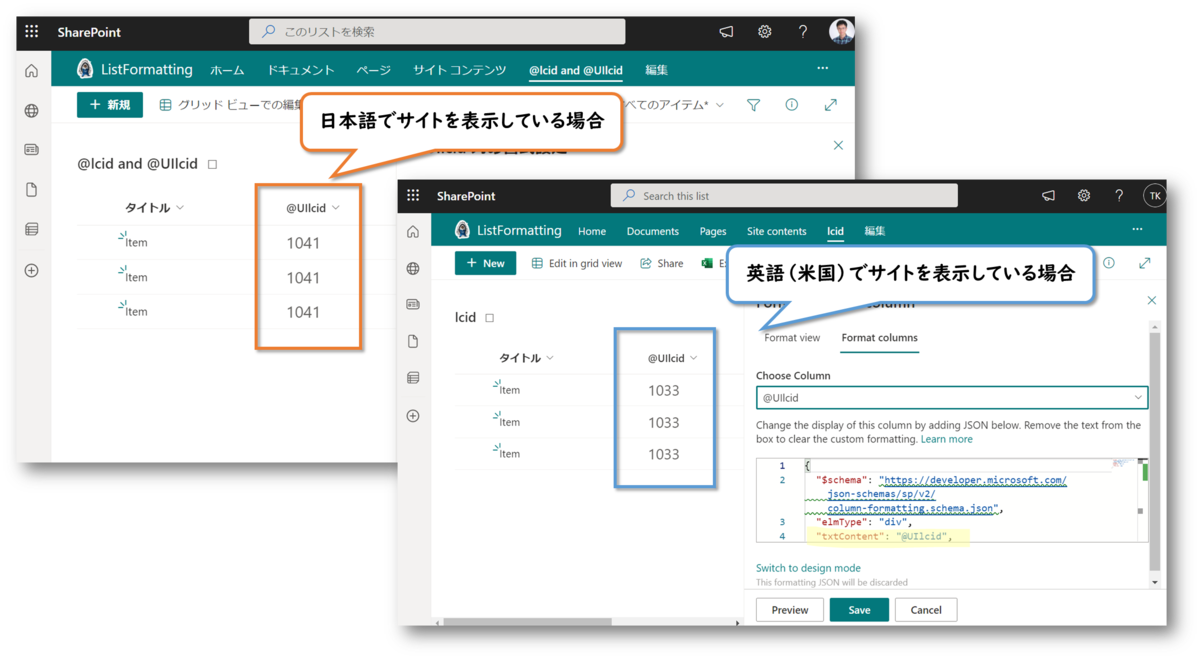Open news icon in back window sidebar
Viewport: 1200px width, 659px height.
pyautogui.click(x=32, y=150)
